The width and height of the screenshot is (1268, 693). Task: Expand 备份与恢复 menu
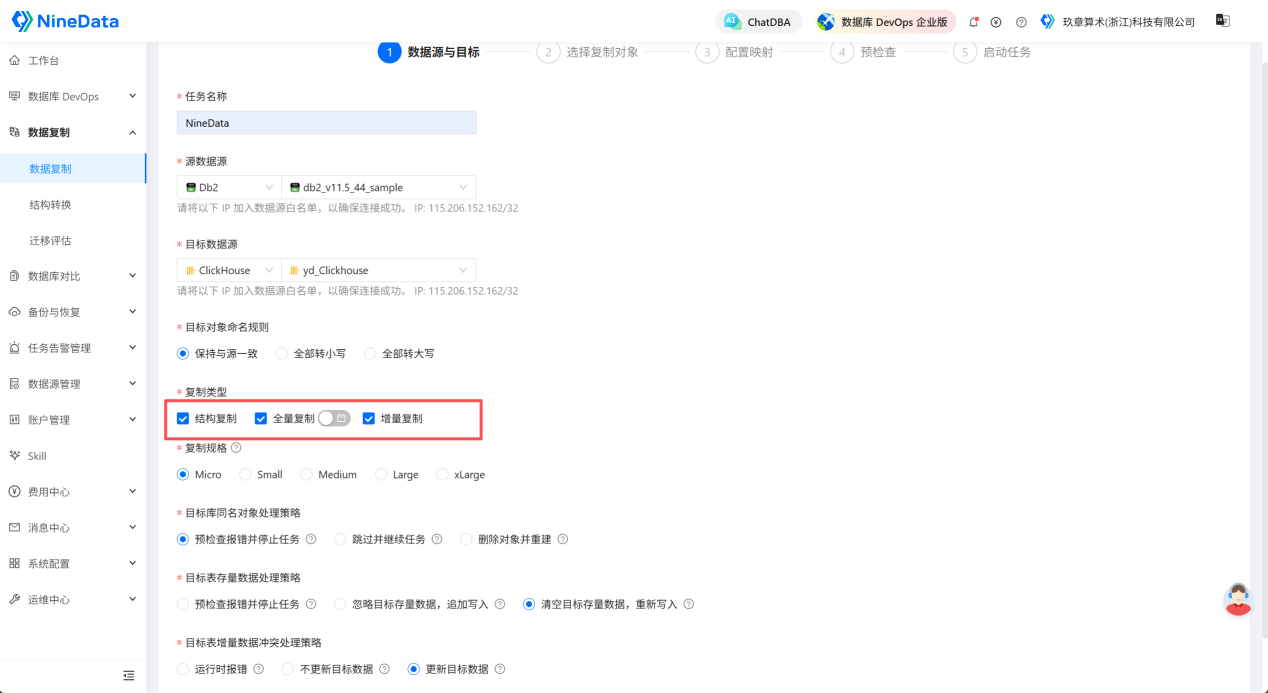(132, 312)
